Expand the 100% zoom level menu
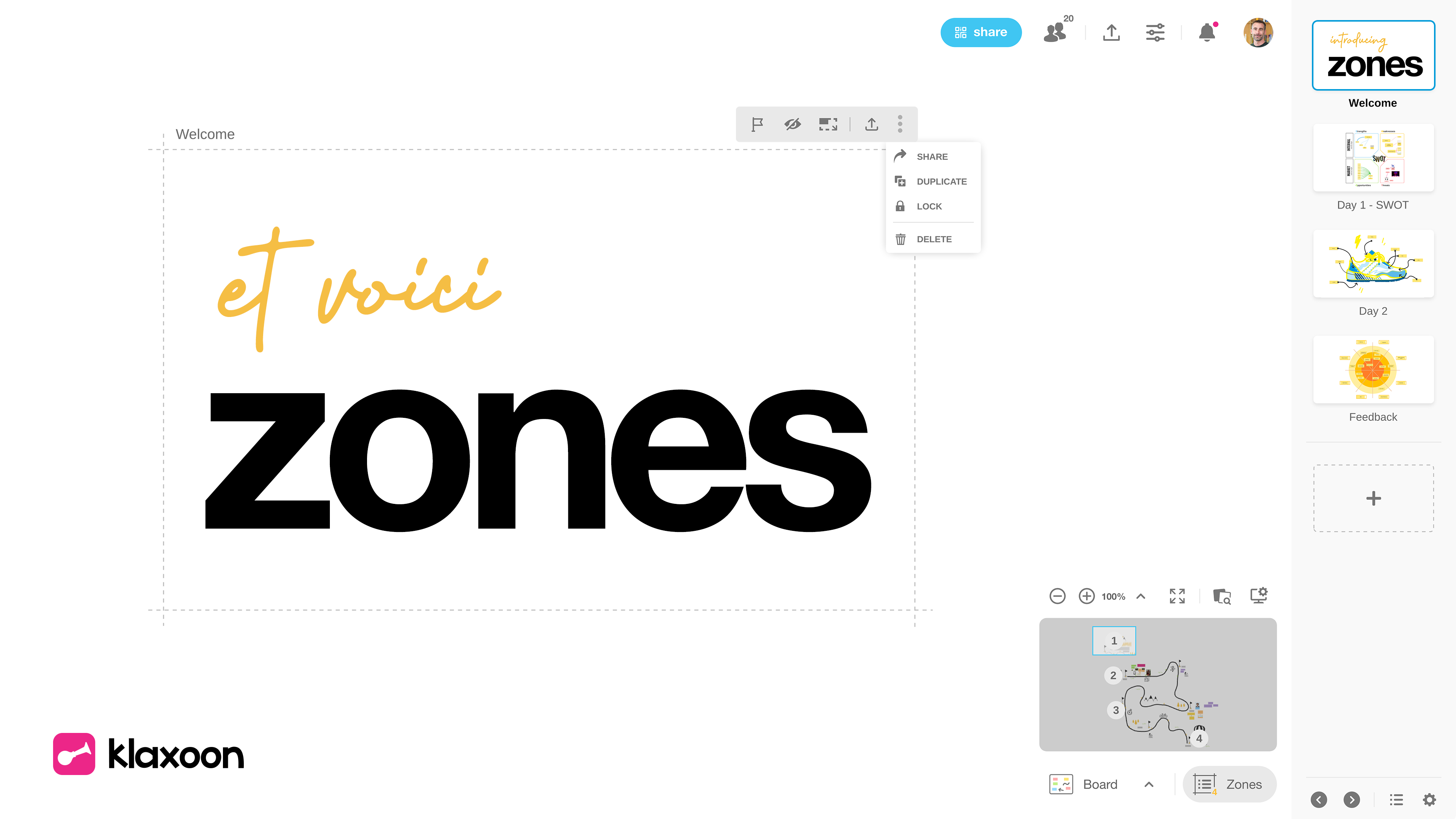This screenshot has width=1456, height=819. pos(1141,596)
